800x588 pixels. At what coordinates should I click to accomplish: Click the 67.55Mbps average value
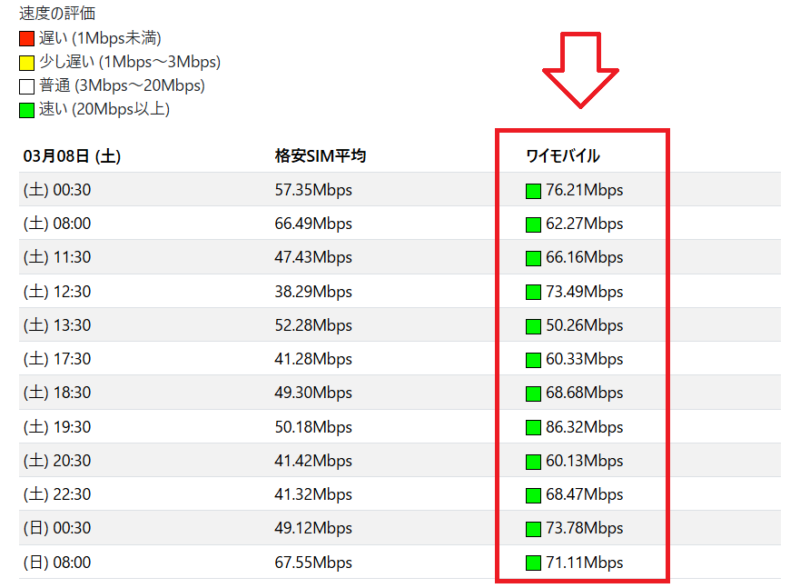point(313,562)
